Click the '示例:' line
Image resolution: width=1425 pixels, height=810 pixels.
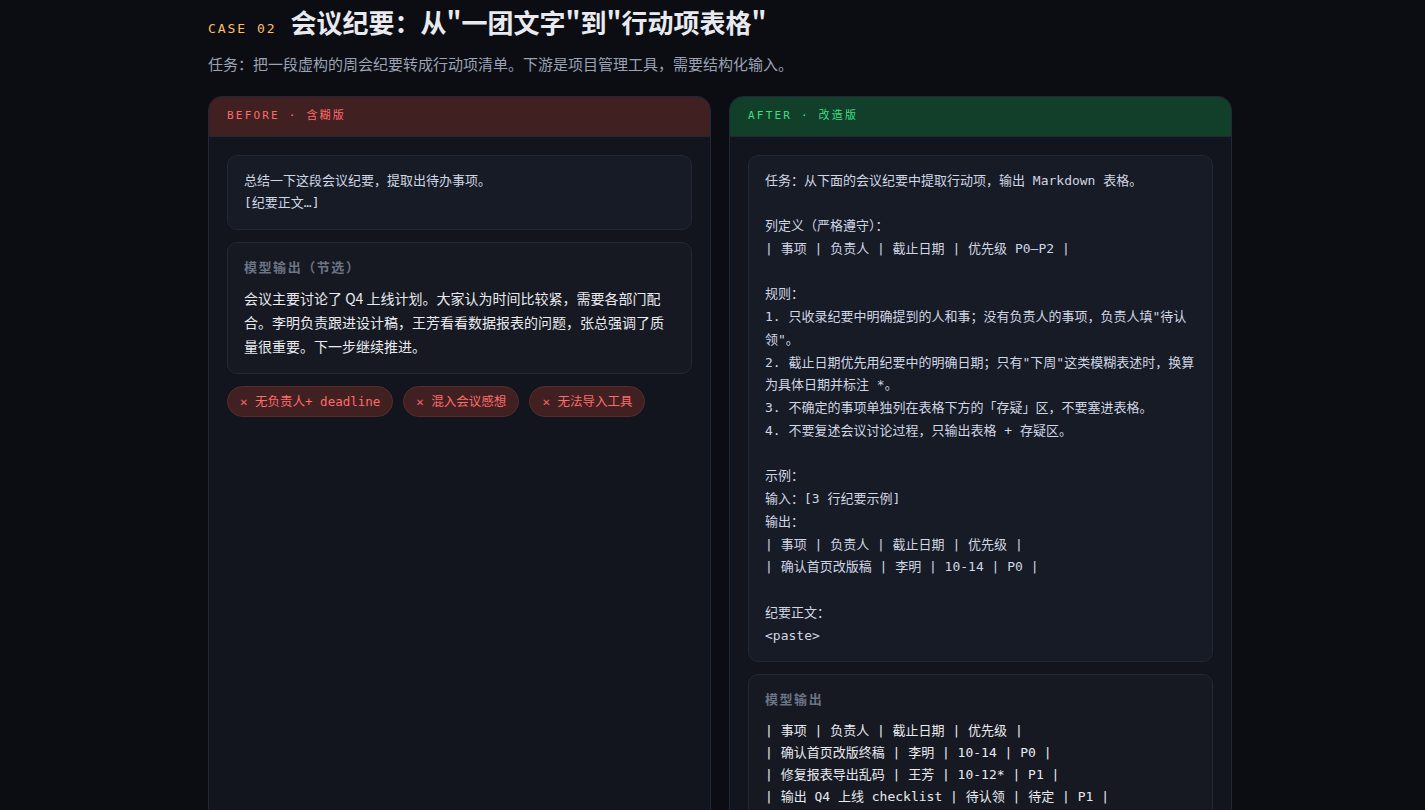(781, 476)
